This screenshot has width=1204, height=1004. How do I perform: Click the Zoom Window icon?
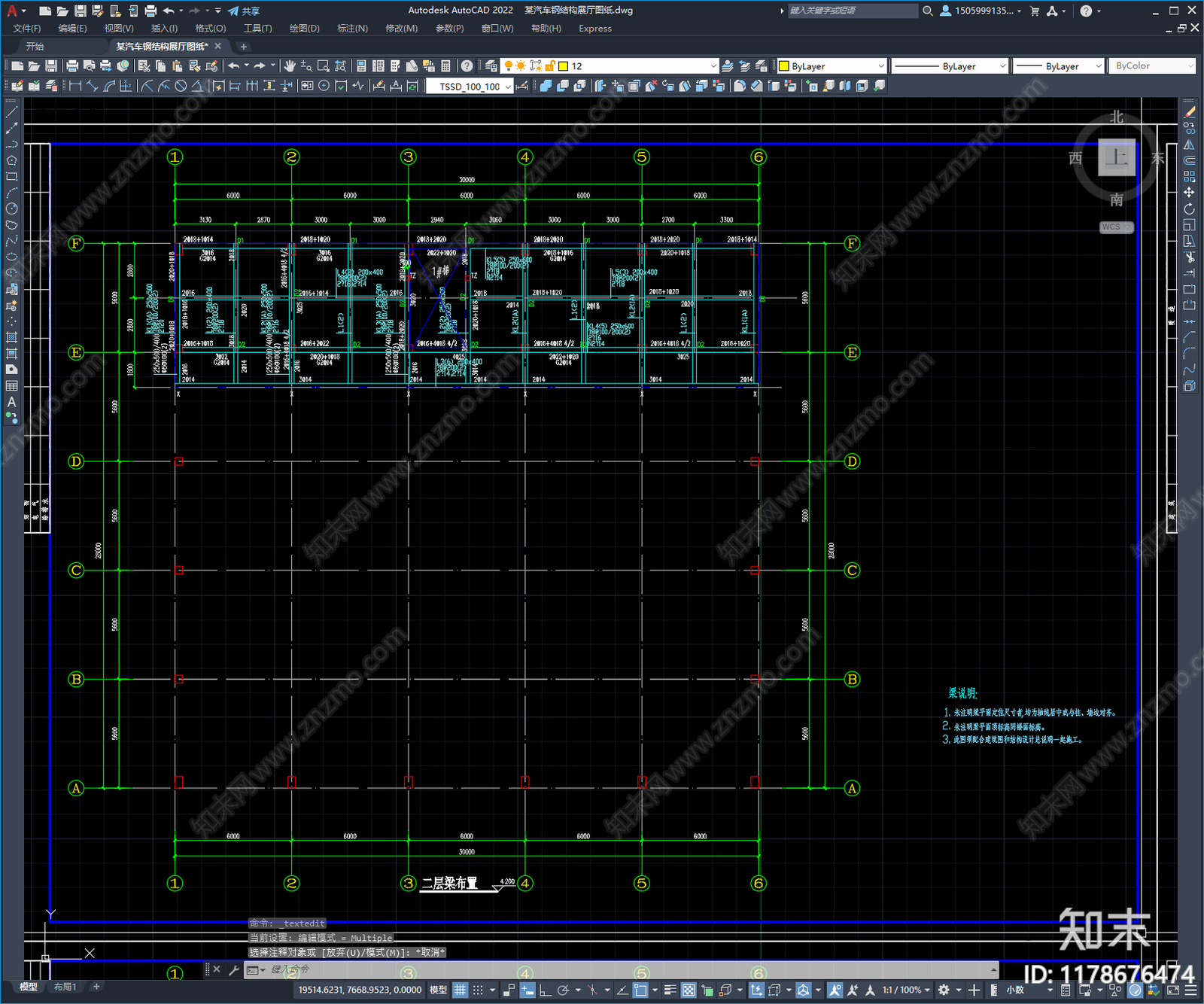[324, 66]
